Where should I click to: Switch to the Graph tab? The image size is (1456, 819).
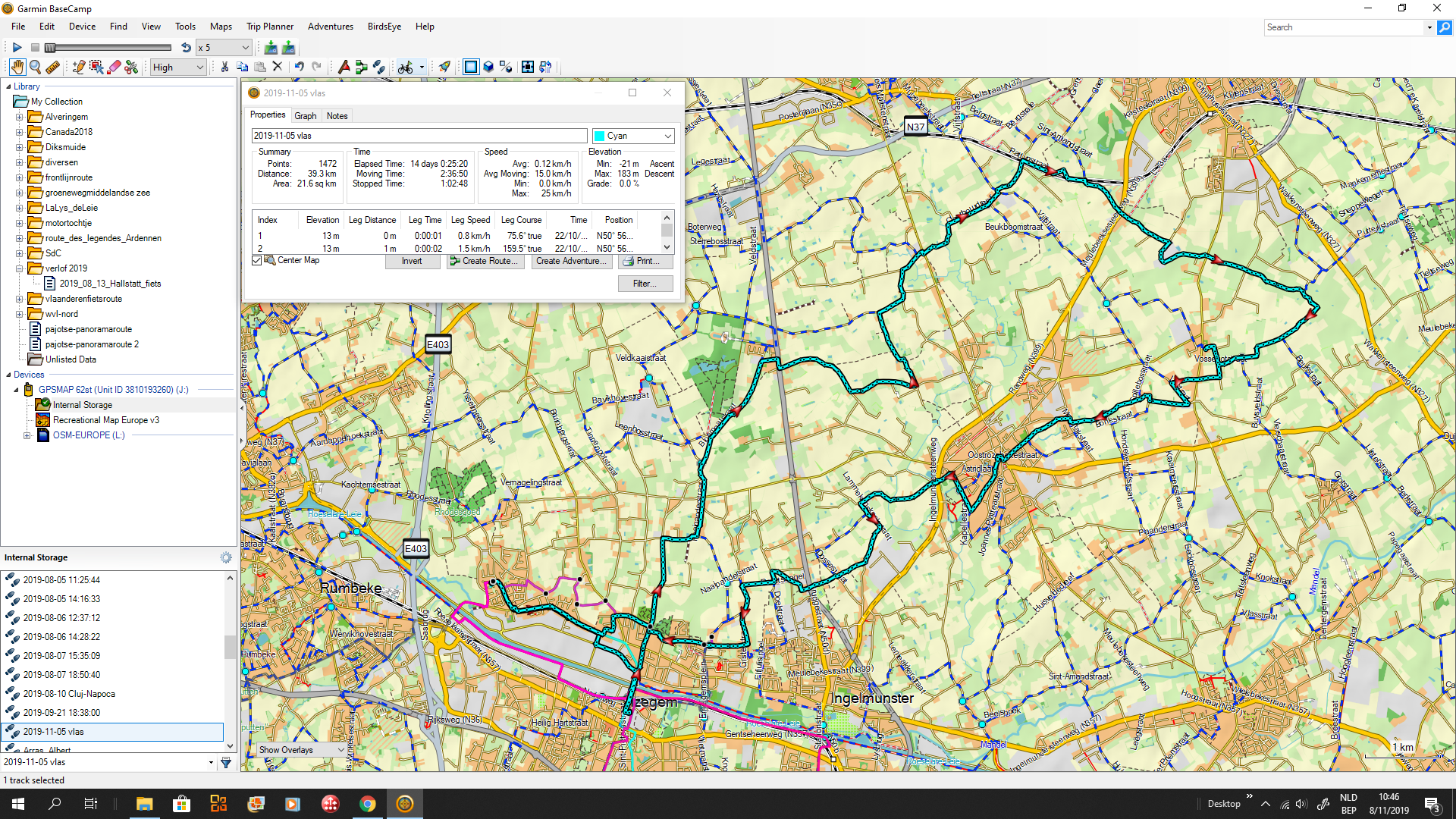point(306,116)
